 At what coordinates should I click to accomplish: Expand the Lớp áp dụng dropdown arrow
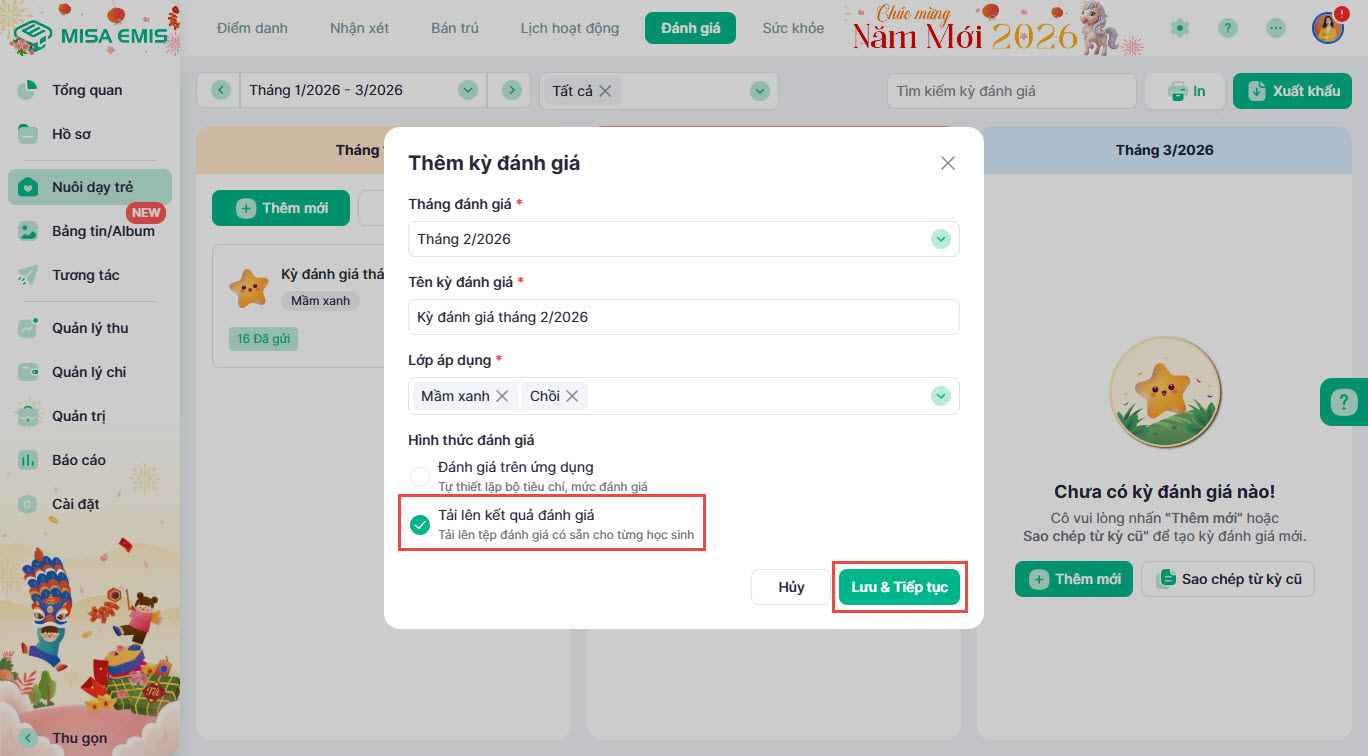pyautogui.click(x=940, y=396)
